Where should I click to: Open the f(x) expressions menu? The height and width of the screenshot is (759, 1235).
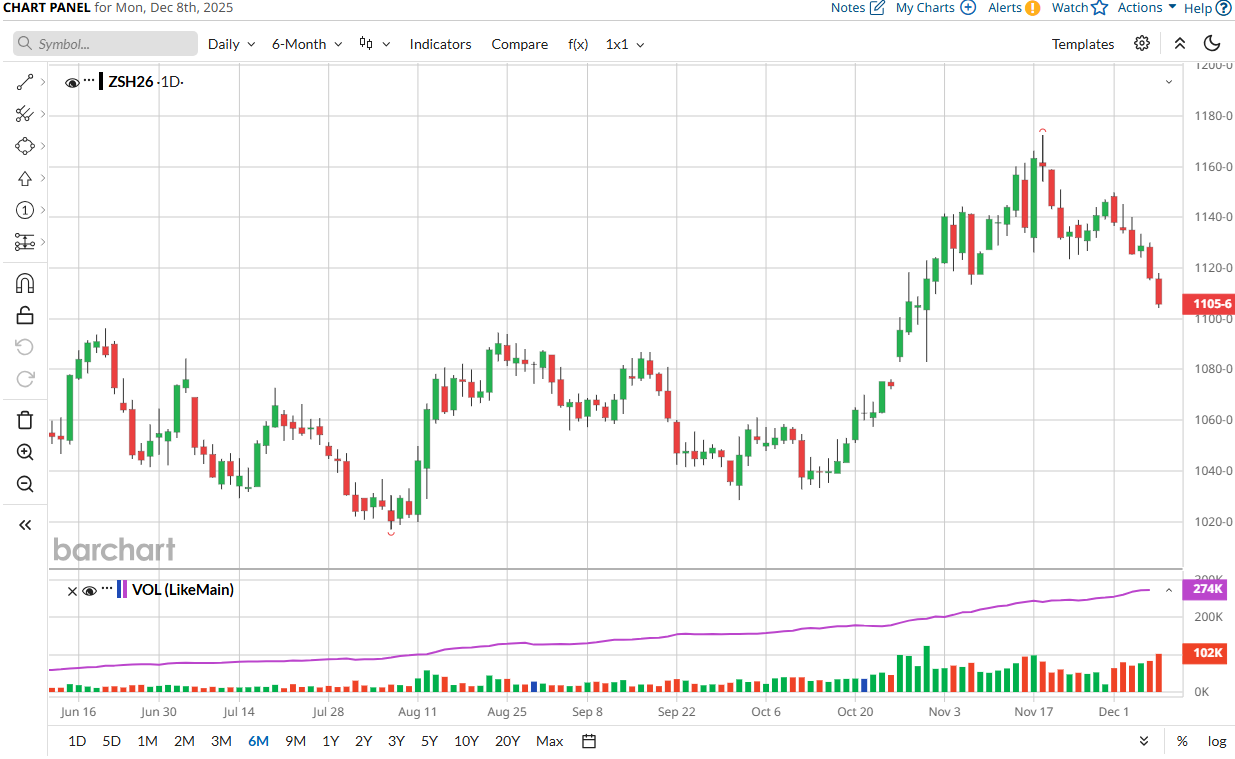click(x=578, y=44)
